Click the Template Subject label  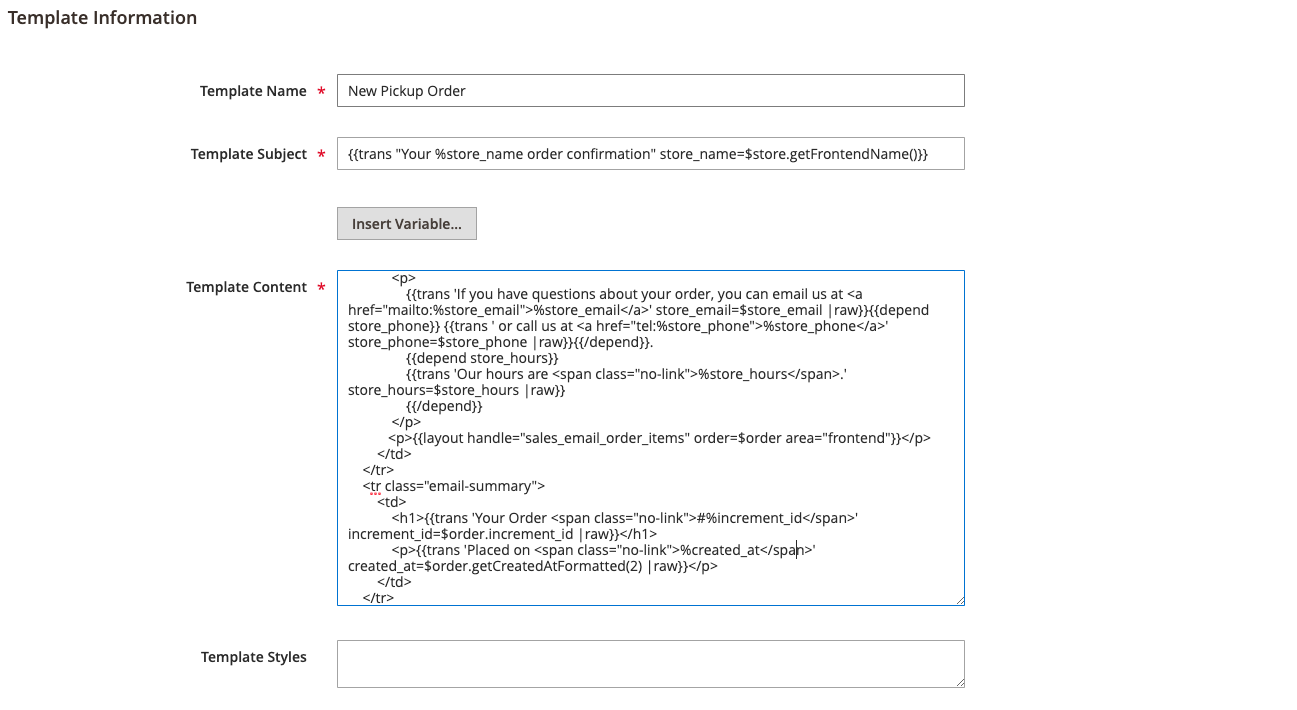pos(249,154)
